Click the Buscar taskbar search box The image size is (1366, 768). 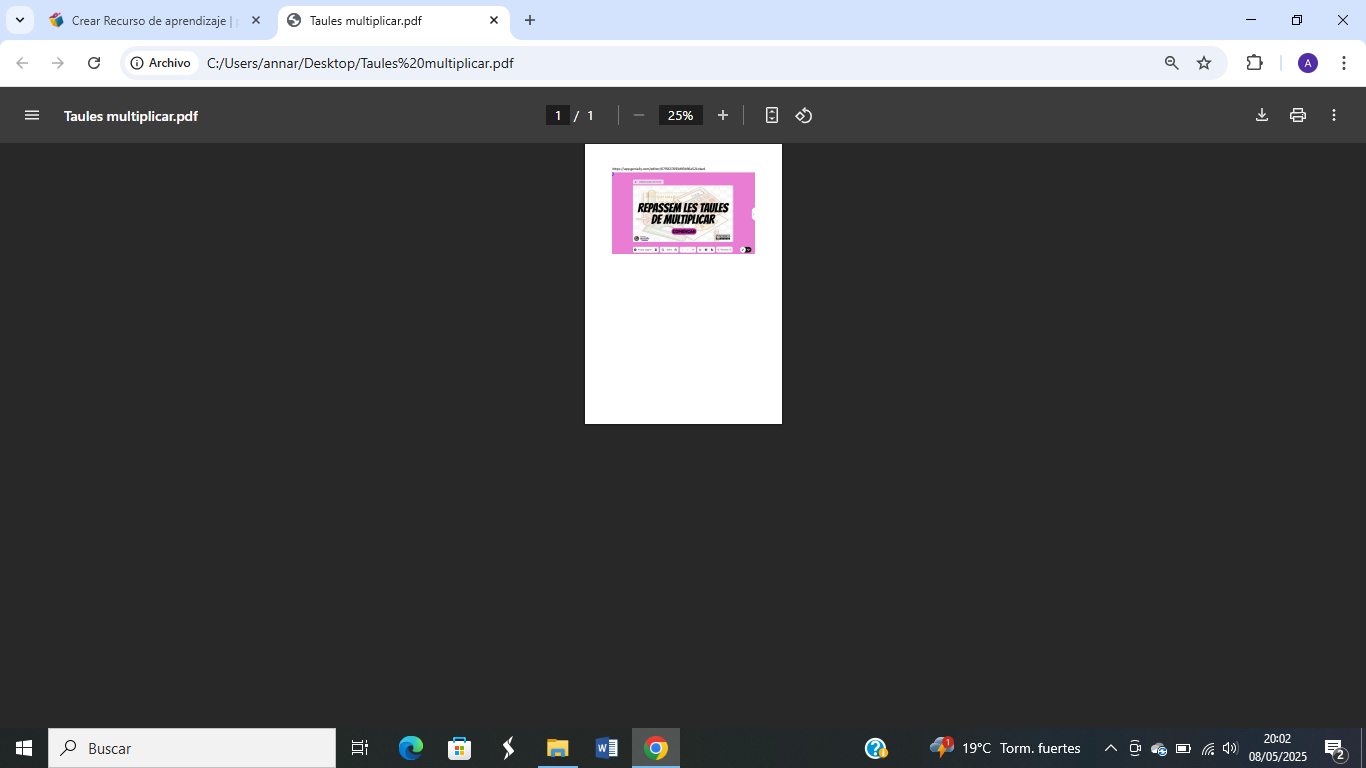pos(192,748)
